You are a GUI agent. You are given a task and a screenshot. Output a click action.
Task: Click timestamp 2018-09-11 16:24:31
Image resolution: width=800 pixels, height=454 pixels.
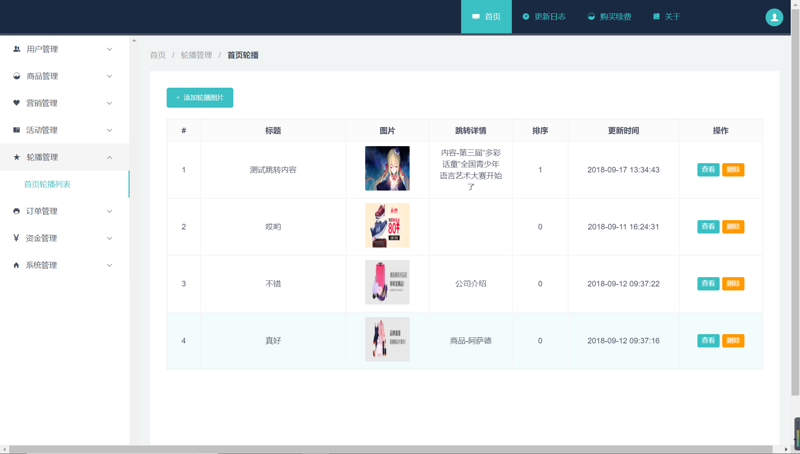[x=623, y=226]
